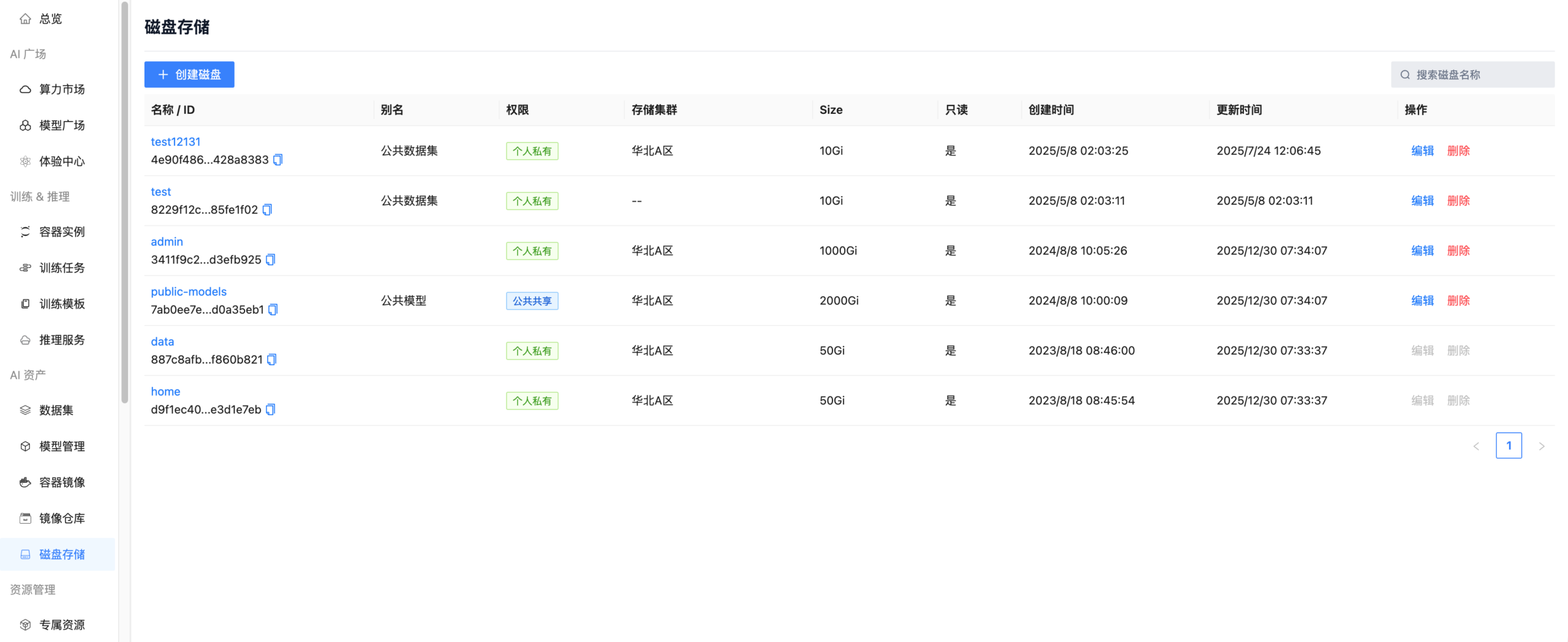Image resolution: width=1568 pixels, height=642 pixels.
Task: Open 模型管理 in the sidebar
Action: coord(62,447)
